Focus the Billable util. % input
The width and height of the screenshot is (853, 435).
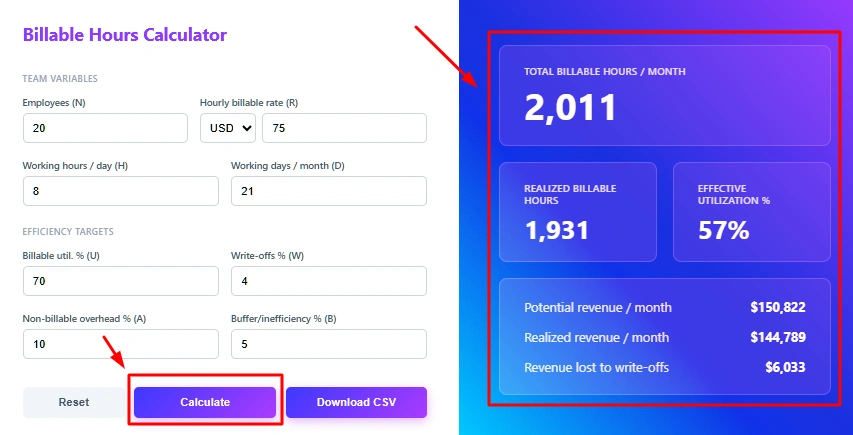point(120,281)
